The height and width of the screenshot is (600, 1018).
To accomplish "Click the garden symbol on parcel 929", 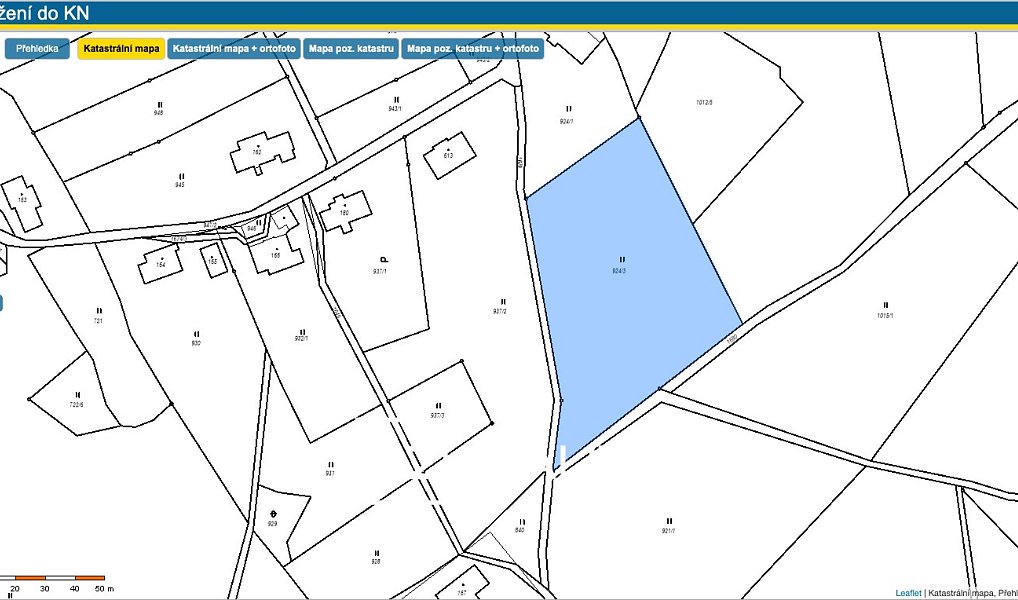I will coord(273,514).
